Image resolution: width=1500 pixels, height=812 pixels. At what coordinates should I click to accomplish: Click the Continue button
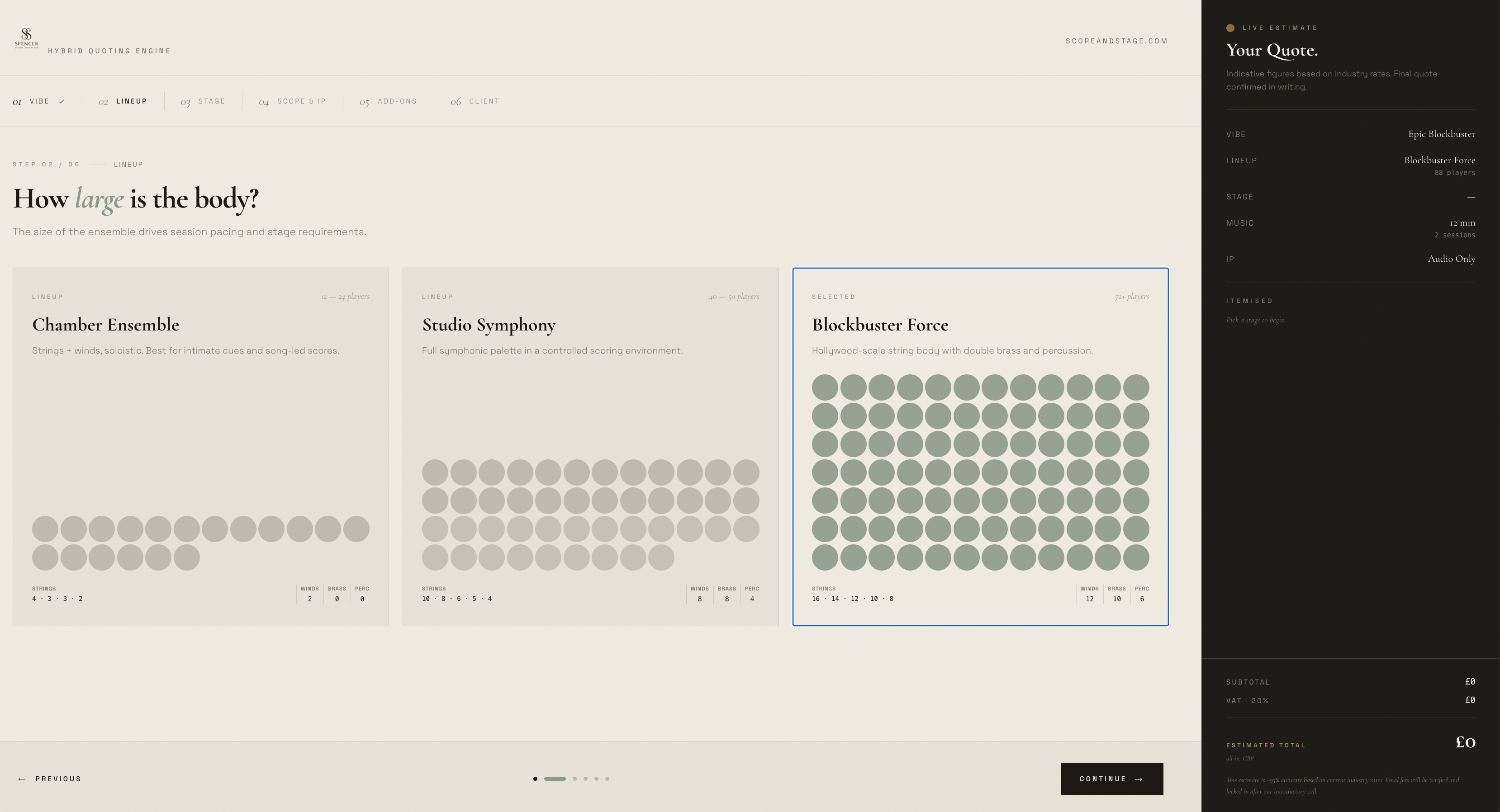[1111, 779]
